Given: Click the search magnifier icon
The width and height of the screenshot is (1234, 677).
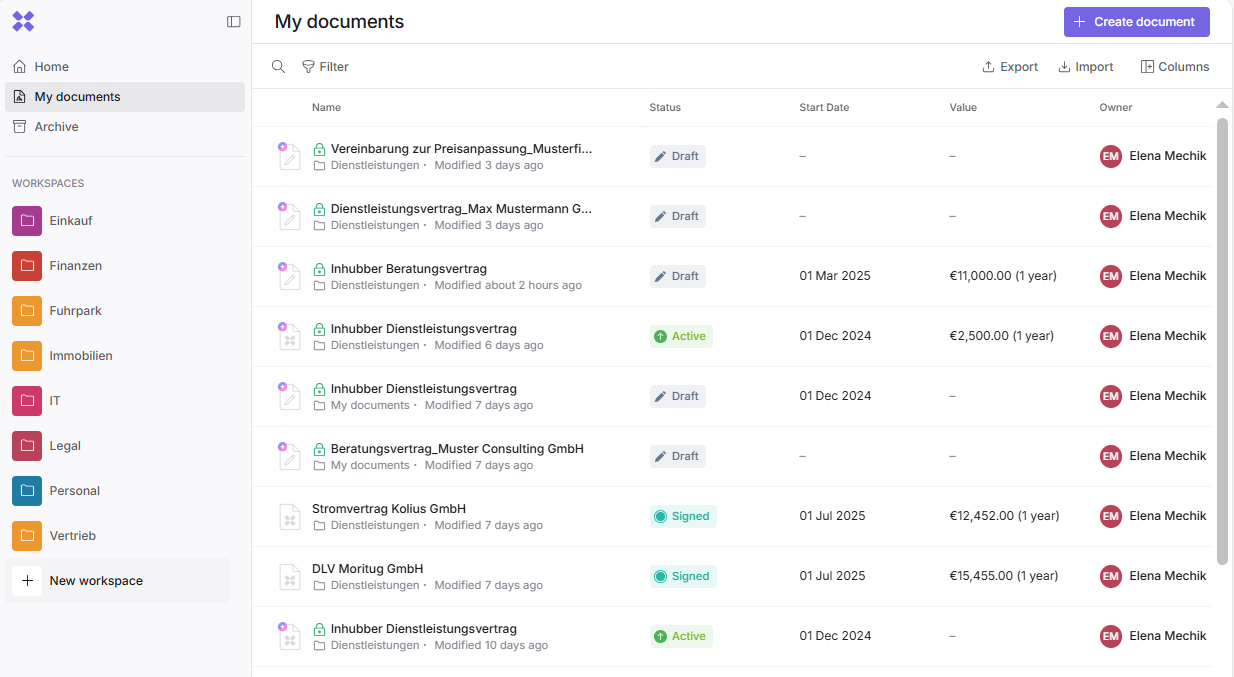Looking at the screenshot, I should click(x=279, y=67).
